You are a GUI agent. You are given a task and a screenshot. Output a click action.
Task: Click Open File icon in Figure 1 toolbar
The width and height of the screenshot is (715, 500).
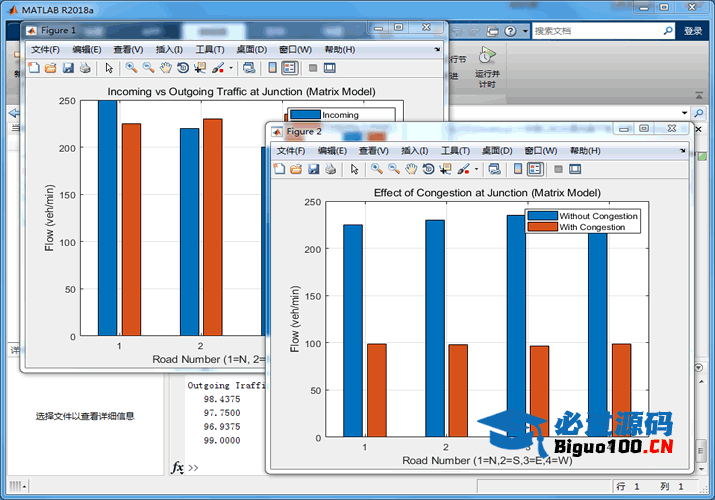(51, 68)
